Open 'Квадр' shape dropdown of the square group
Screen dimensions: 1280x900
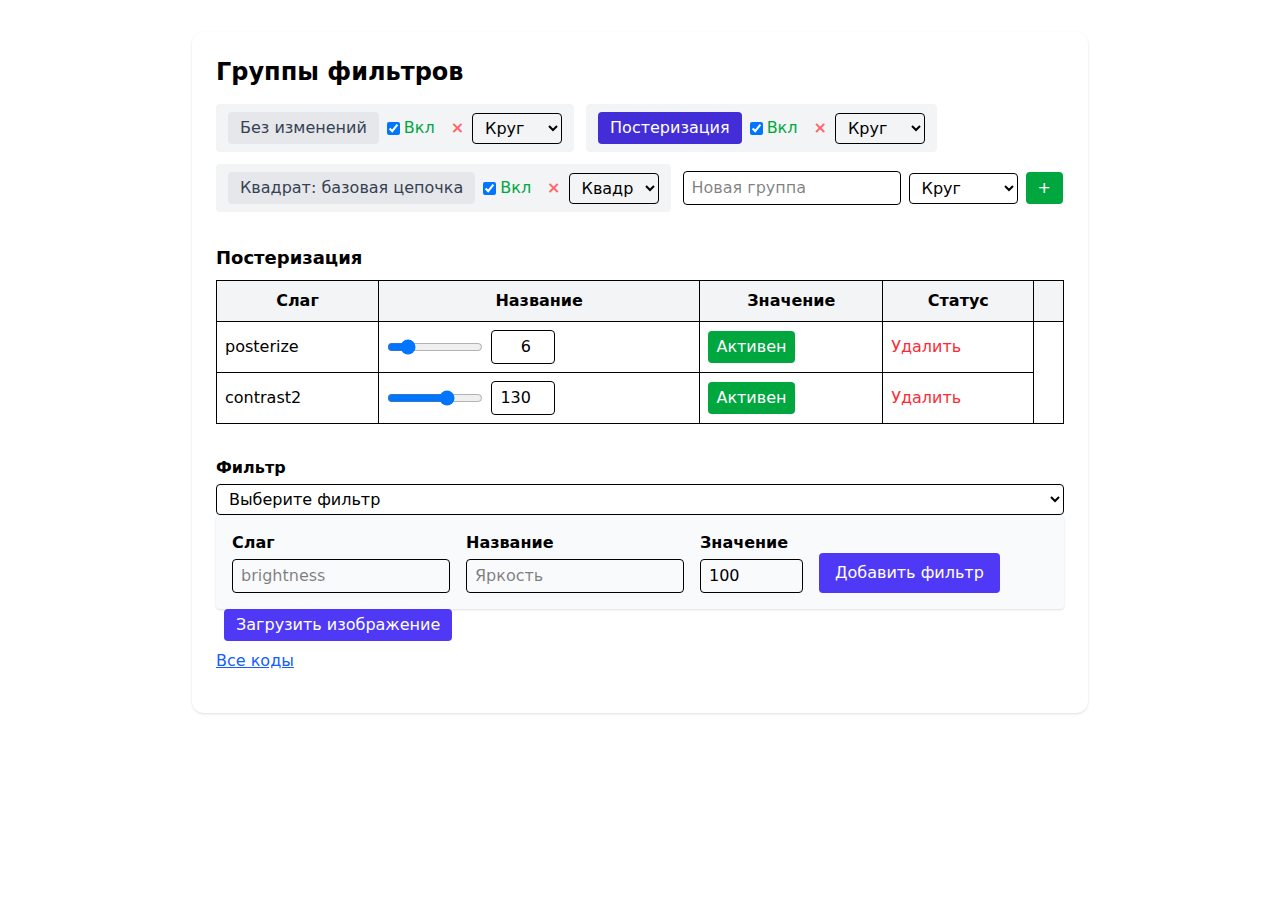[614, 188]
